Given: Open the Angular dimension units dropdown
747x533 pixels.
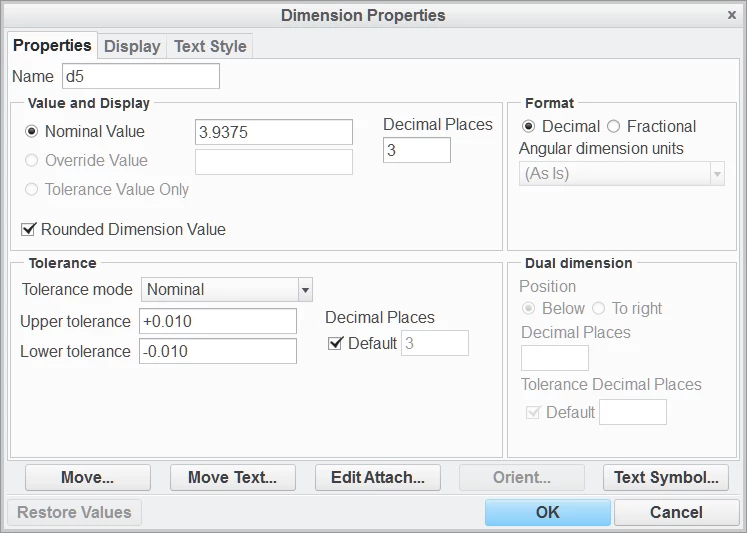Looking at the screenshot, I should click(x=622, y=174).
